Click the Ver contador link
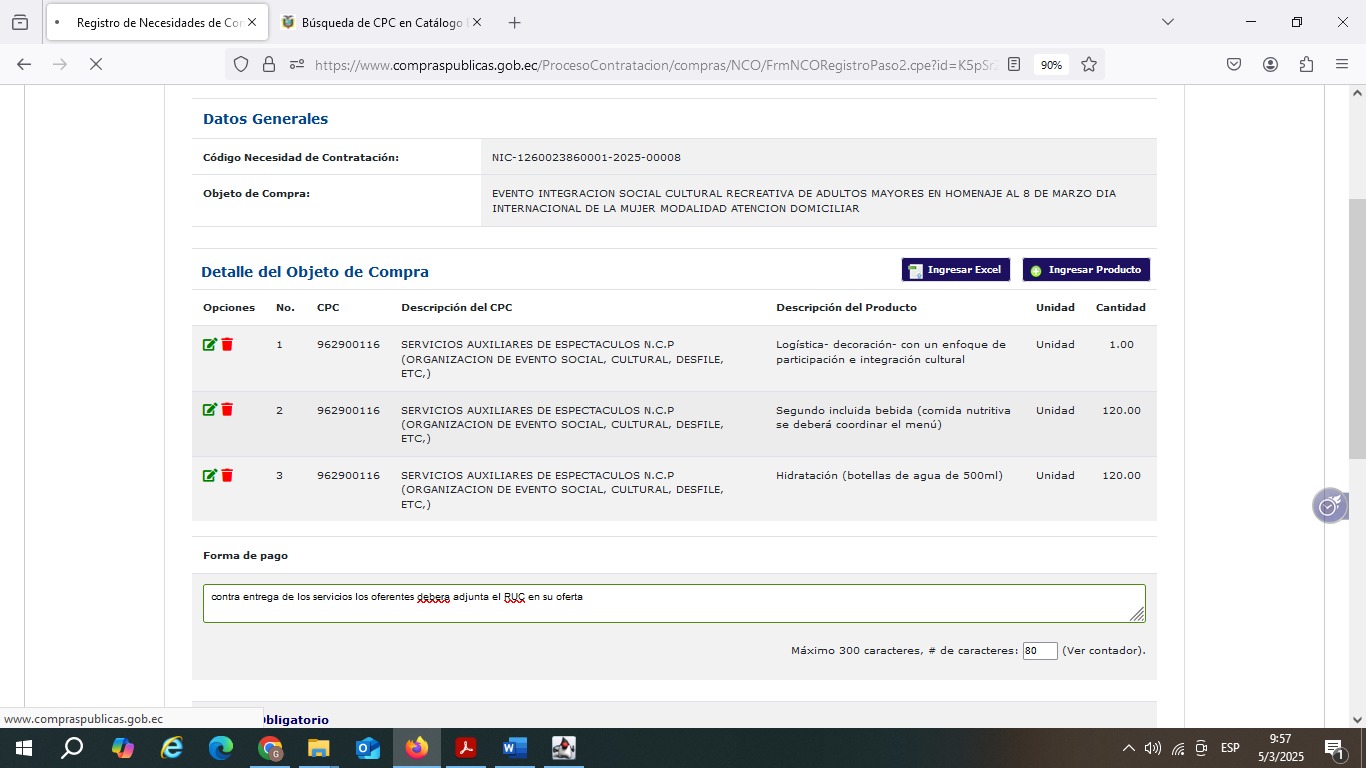Viewport: 1366px width, 768px height. click(1103, 651)
